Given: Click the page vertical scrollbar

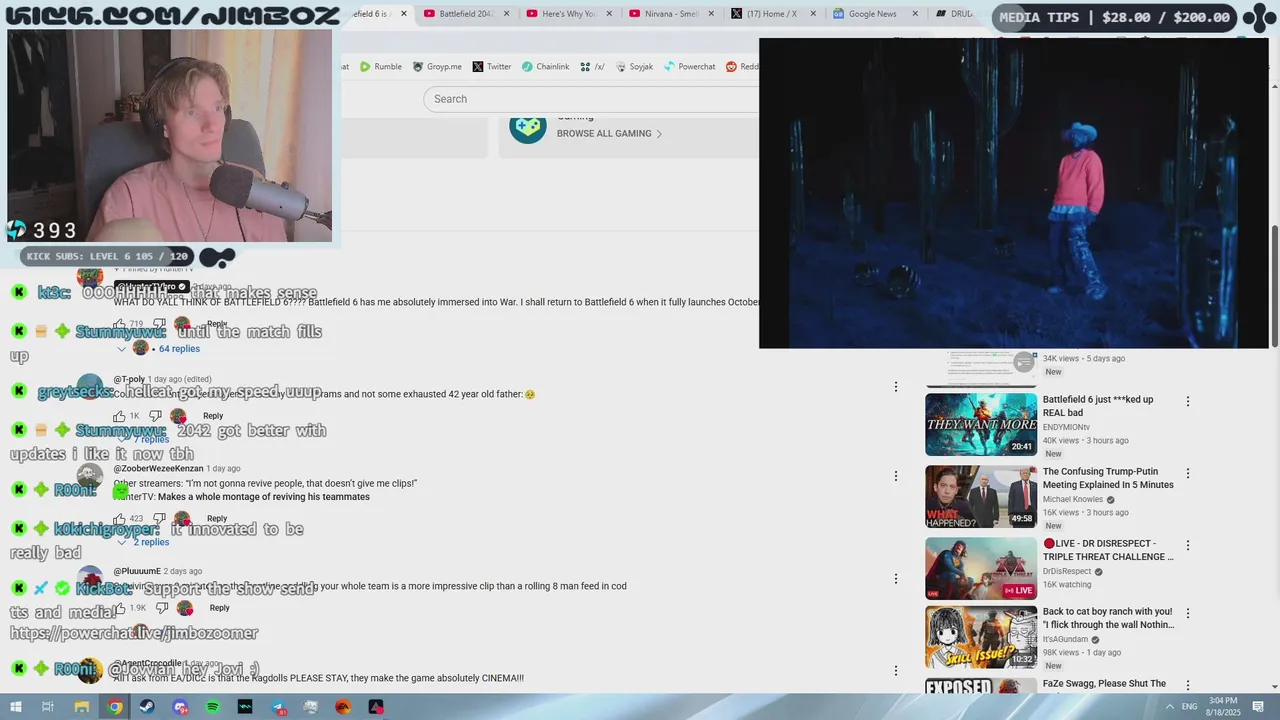Looking at the screenshot, I should pos(1275,286).
